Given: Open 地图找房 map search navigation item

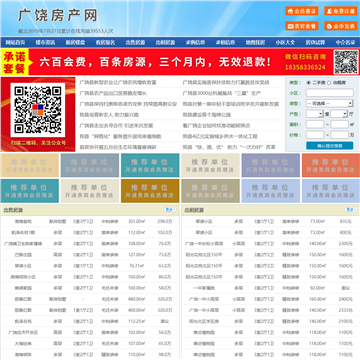Looking at the screenshot, I should (x=255, y=42).
